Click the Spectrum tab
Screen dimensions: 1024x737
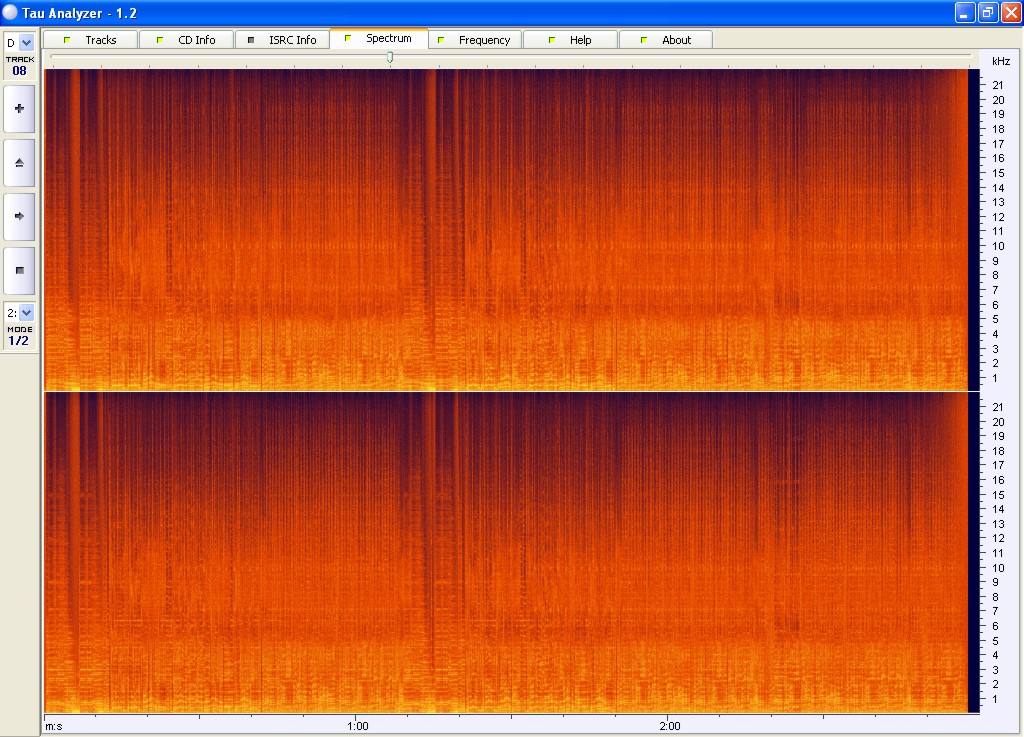pyautogui.click(x=379, y=39)
